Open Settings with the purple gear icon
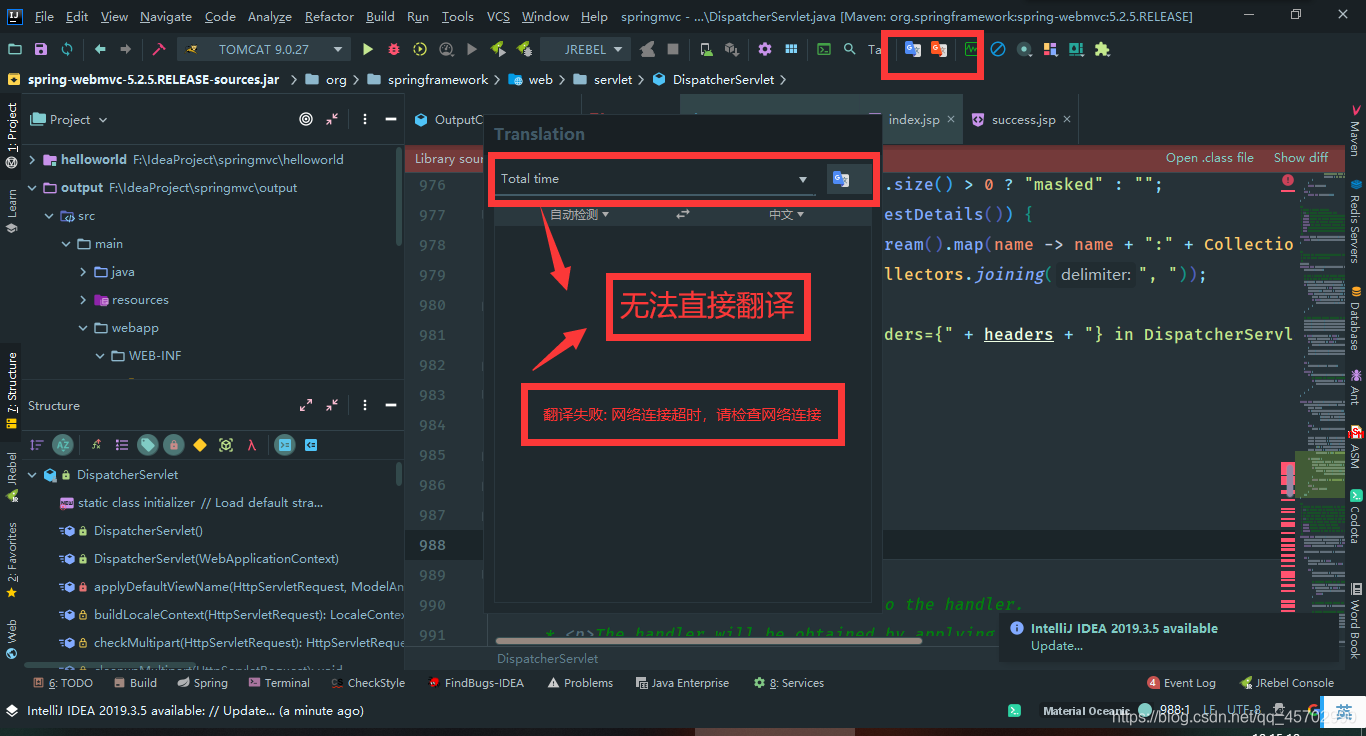The image size is (1366, 736). point(765,49)
